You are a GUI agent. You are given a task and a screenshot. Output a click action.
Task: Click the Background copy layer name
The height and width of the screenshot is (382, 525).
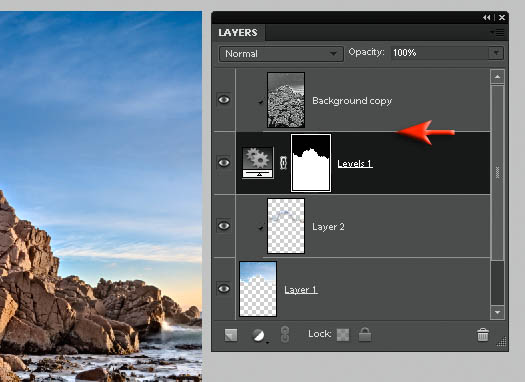(352, 101)
